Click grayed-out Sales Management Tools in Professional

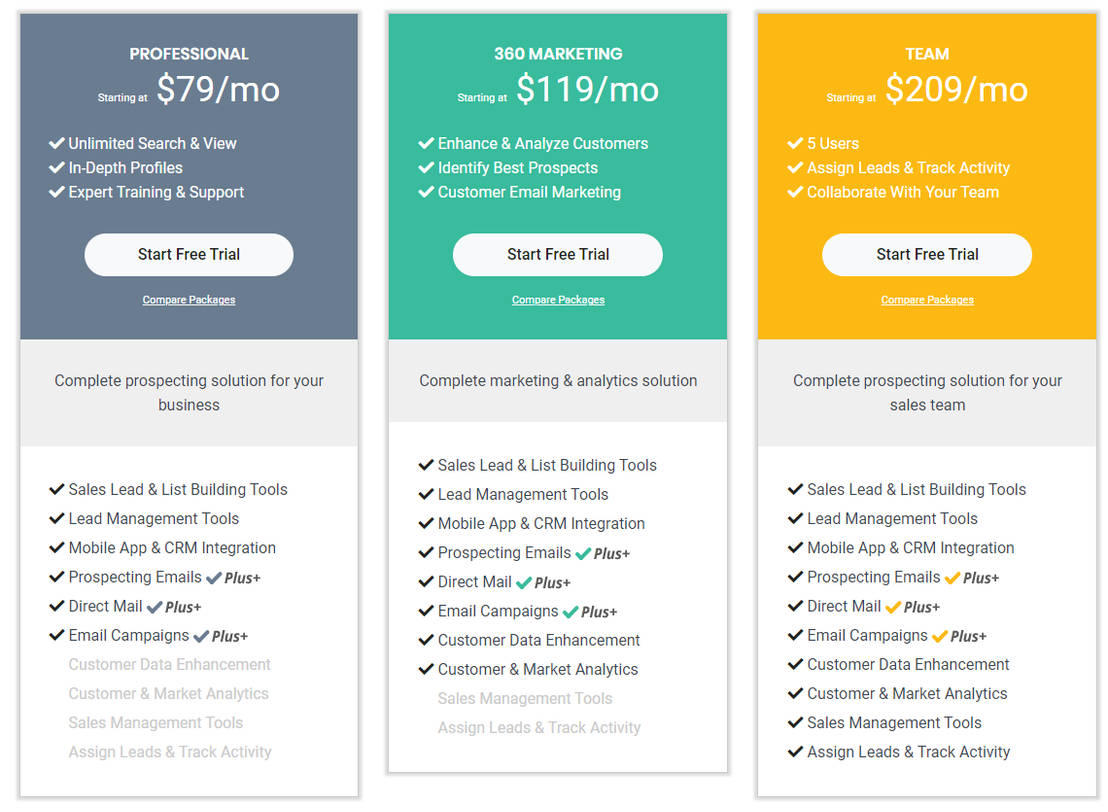click(156, 723)
